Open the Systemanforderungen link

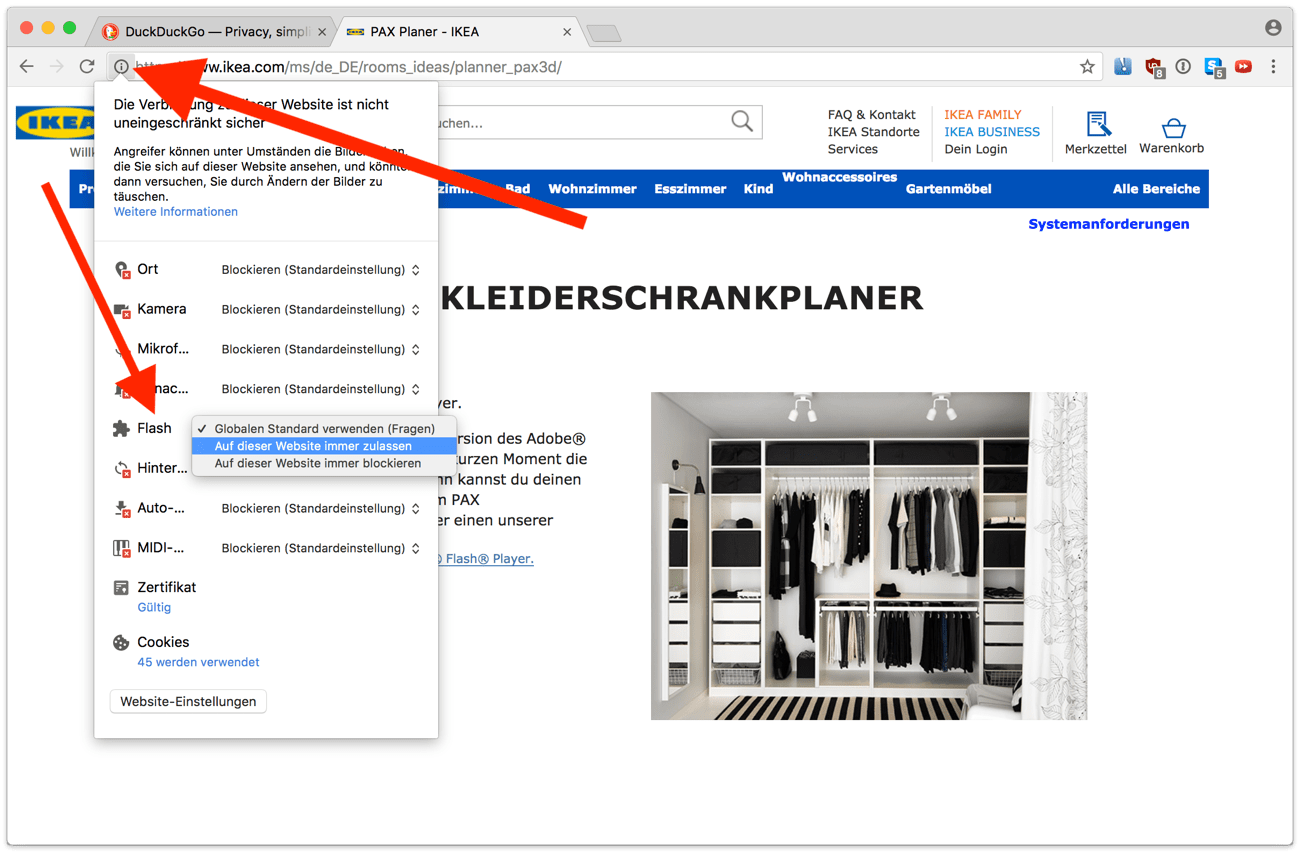point(1109,224)
